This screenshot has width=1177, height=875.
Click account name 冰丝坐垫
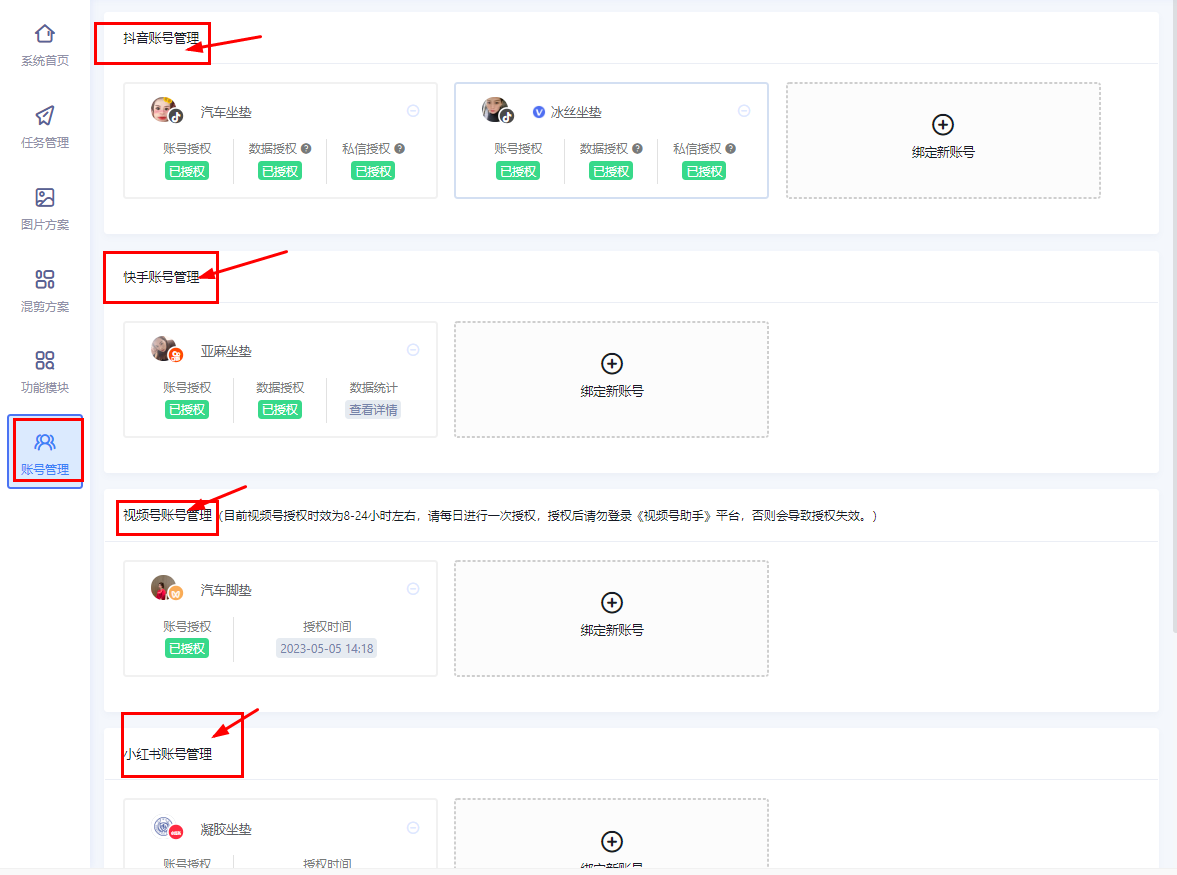tap(576, 112)
